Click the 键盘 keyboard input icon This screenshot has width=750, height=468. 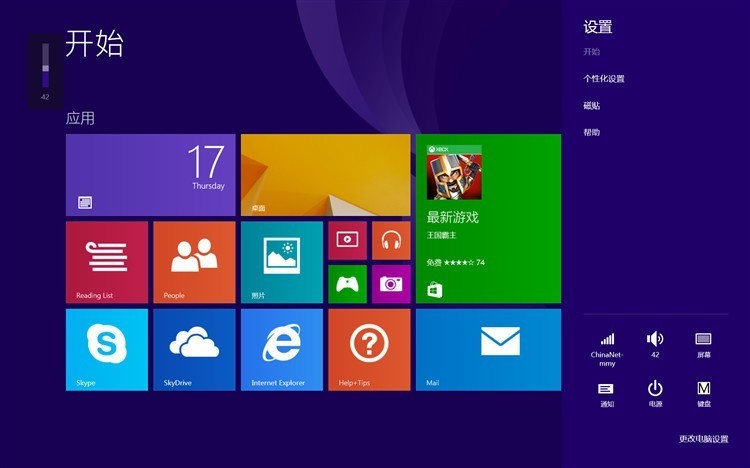(x=704, y=395)
